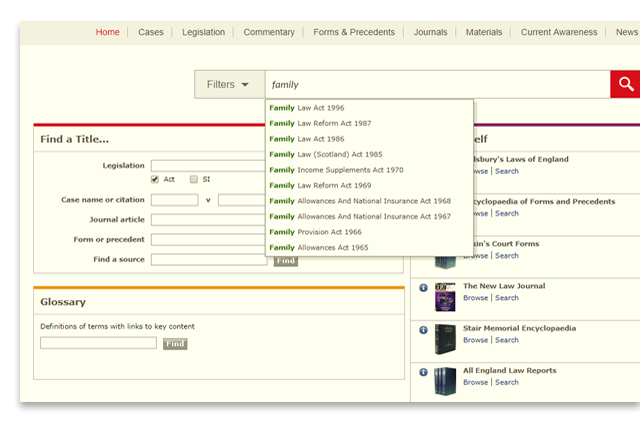Open Stair Memorial Encyclopaedia book thumbnail

pos(445,339)
